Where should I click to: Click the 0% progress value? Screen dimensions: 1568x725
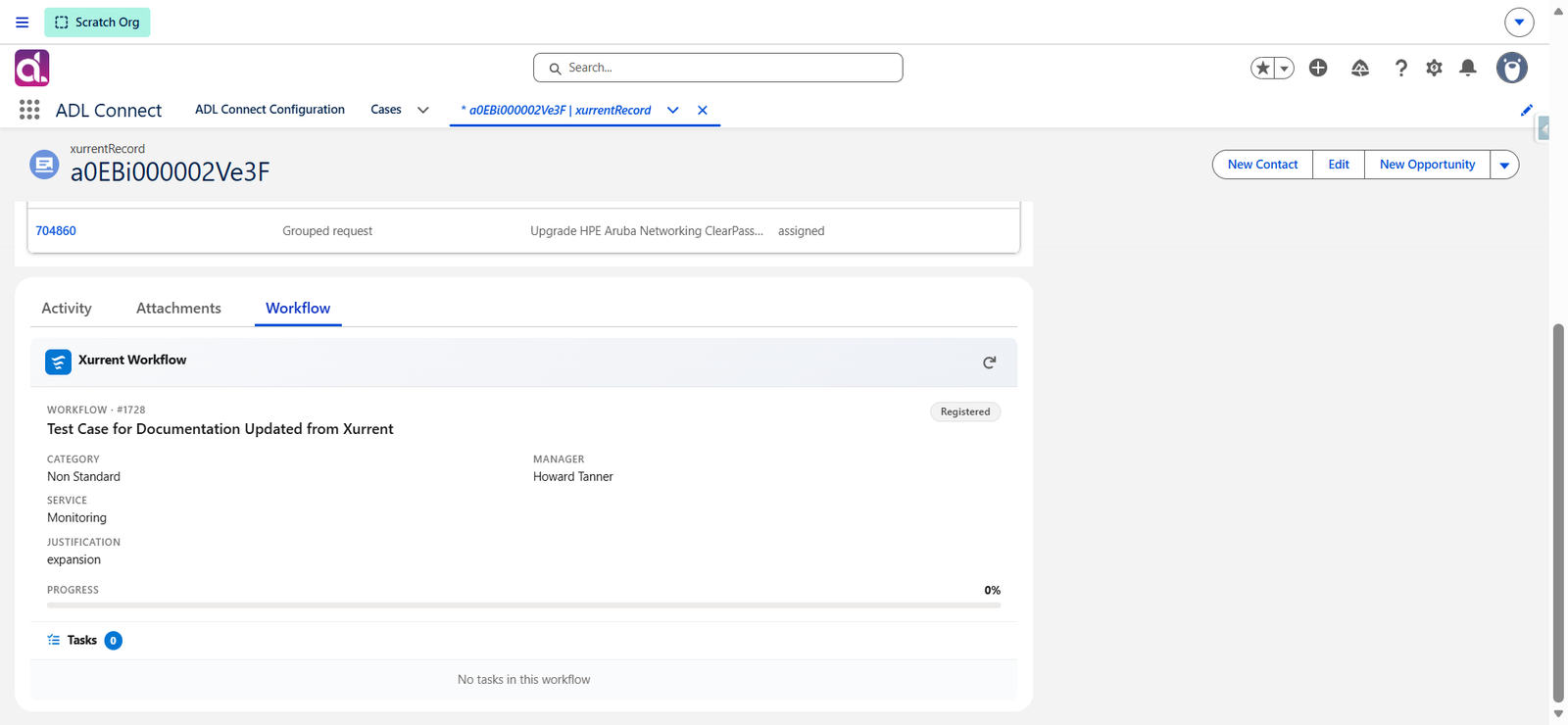click(x=993, y=591)
